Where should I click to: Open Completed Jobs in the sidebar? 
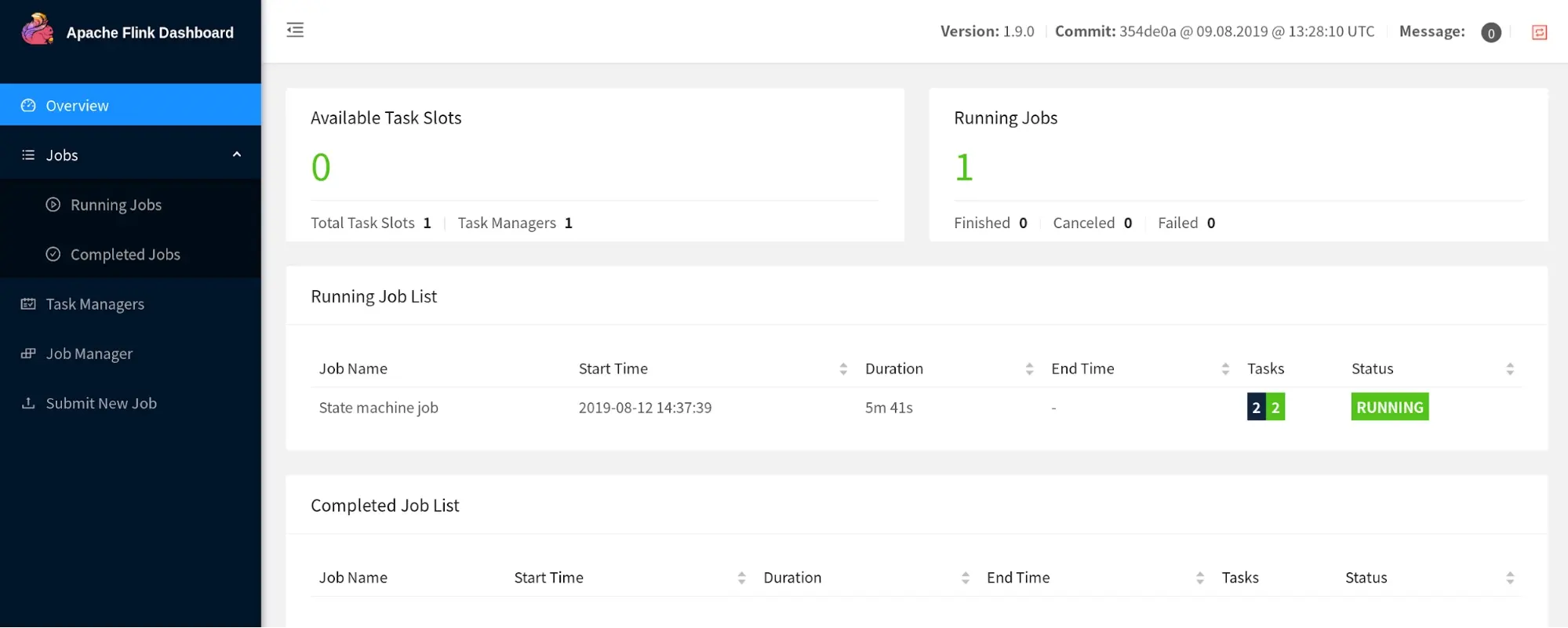pyautogui.click(x=125, y=255)
